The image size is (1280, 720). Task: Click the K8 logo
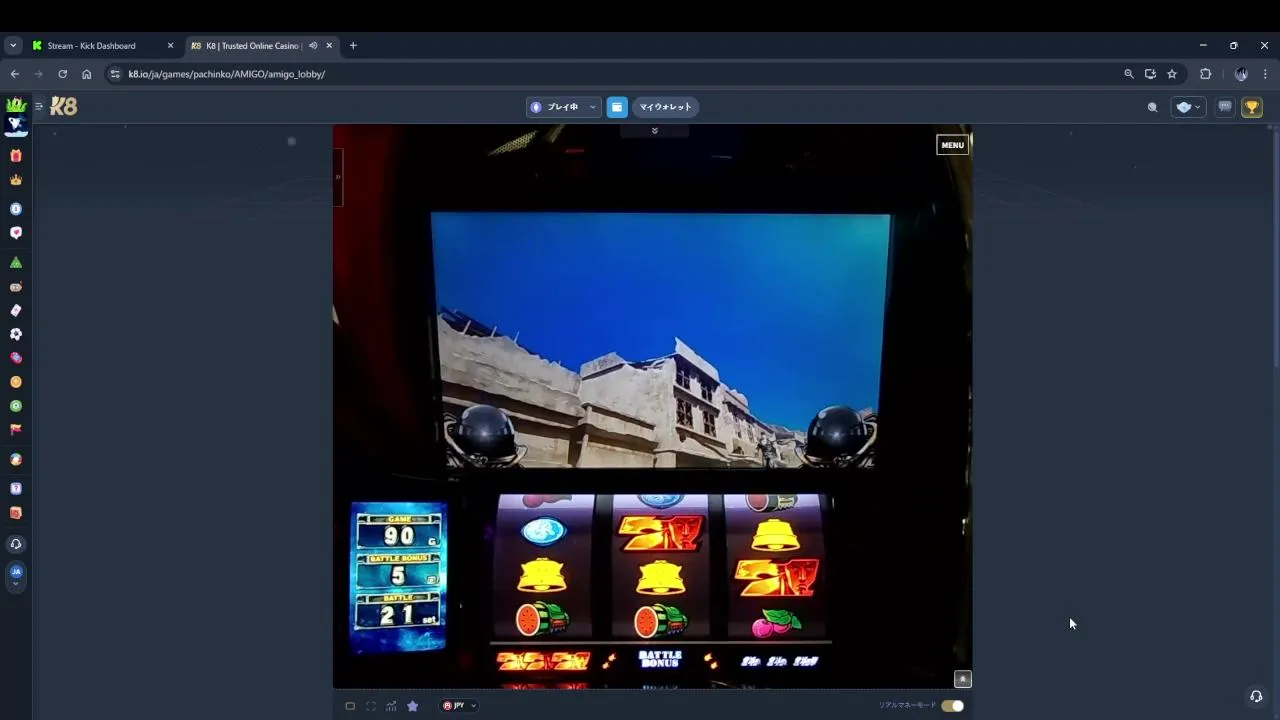[63, 106]
